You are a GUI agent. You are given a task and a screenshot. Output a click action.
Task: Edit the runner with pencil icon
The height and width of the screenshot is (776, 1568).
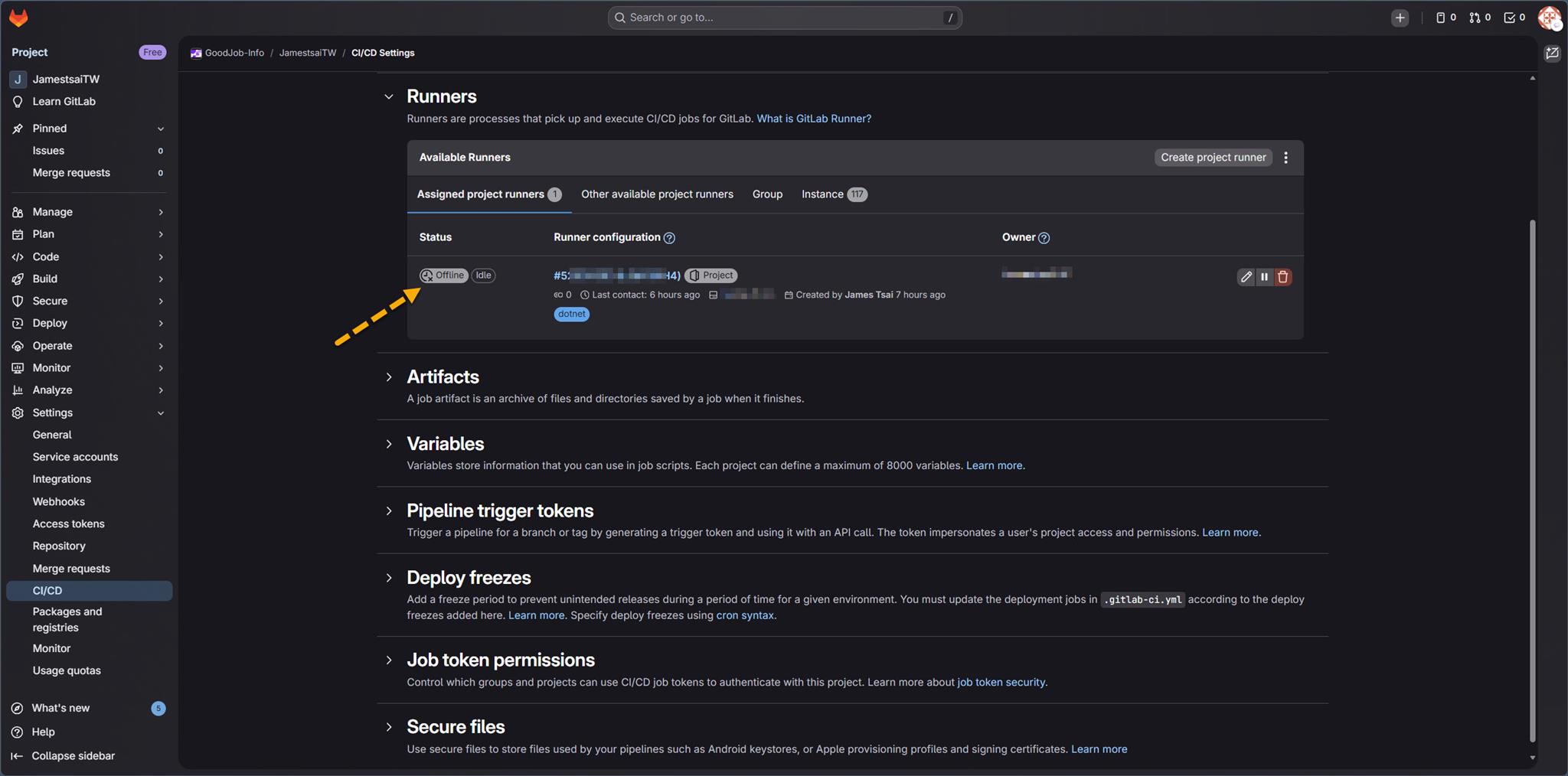point(1246,277)
